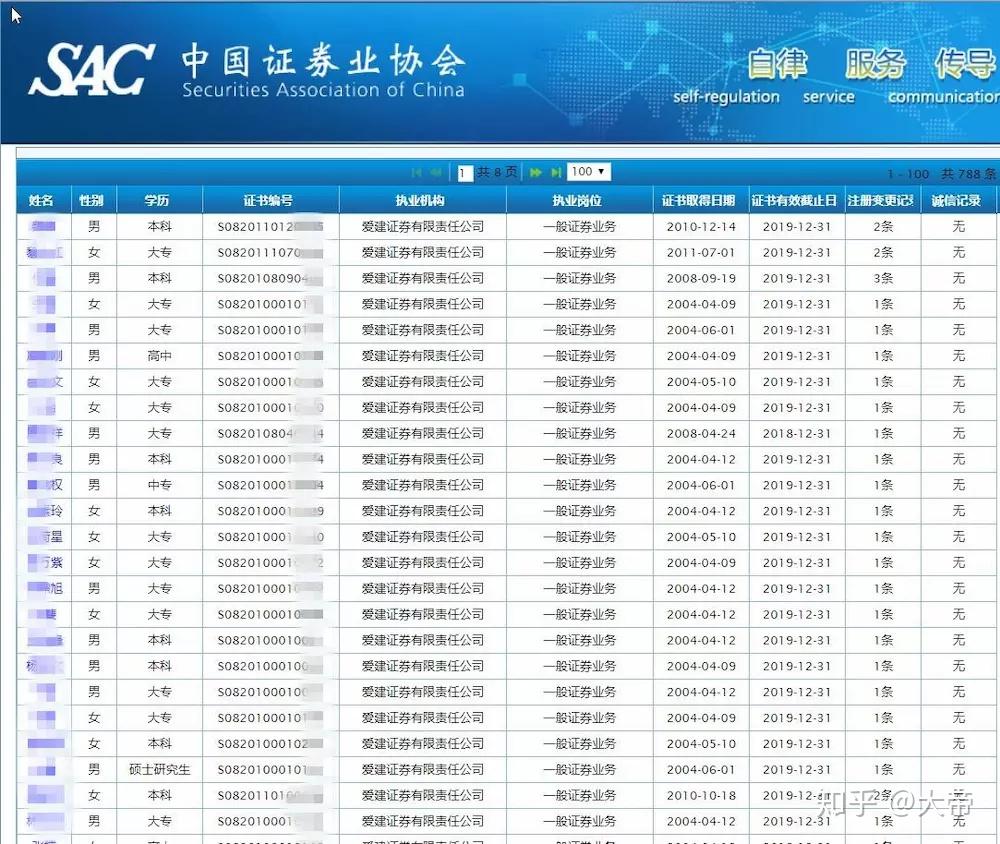The width and height of the screenshot is (1000, 844).
Task: Open the rows-per-page dropdown showing 100
Action: 589,172
